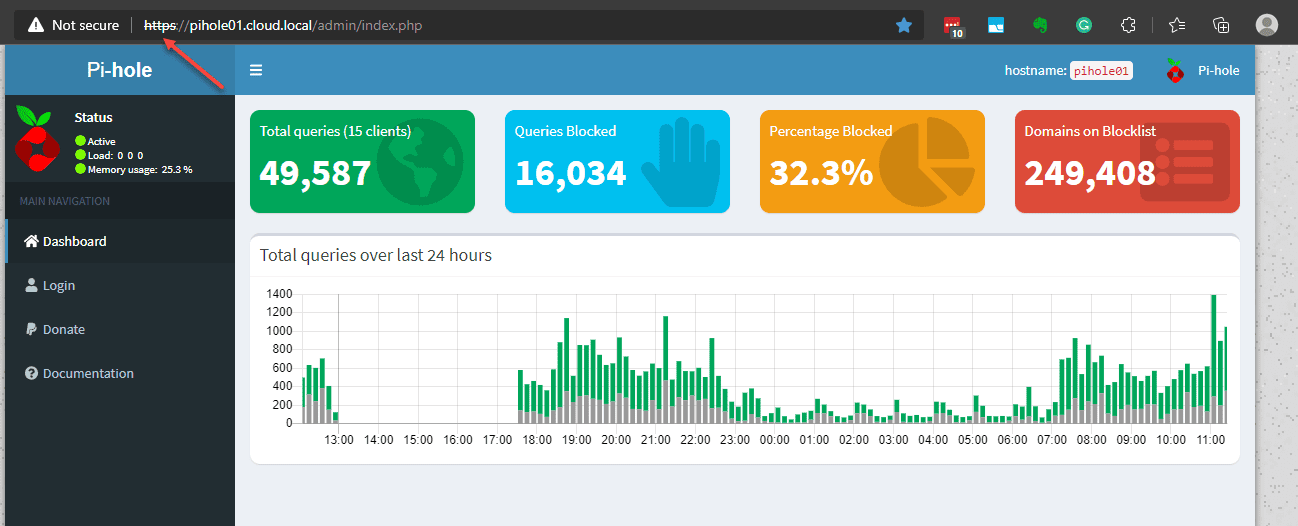
Task: Click the globe icon on Total queries card
Action: (x=420, y=161)
